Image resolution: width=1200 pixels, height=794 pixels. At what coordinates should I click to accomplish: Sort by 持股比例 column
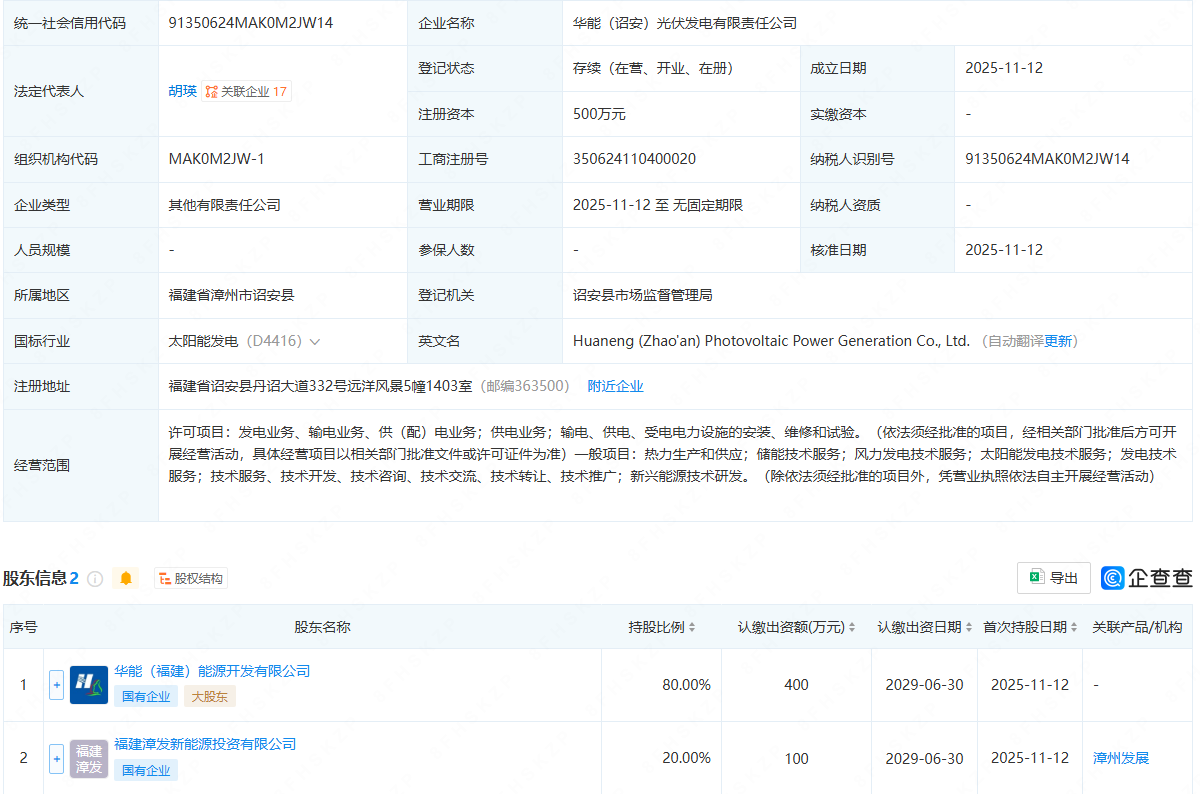691,628
